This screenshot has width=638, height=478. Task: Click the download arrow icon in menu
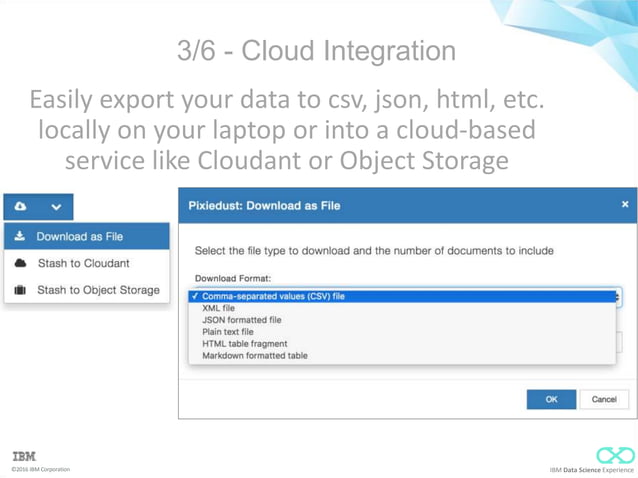(21, 237)
